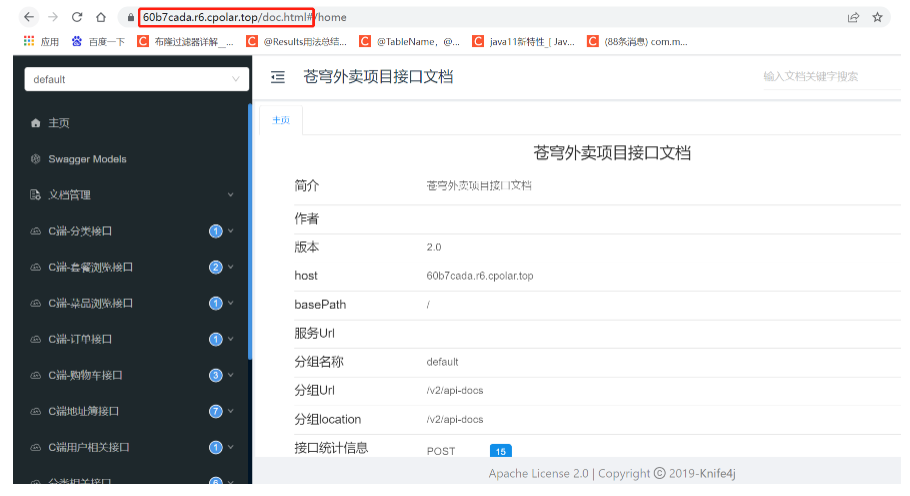This screenshot has height=496, width=910.
Task: Open the 百度一下 bookmark
Action: tap(98, 42)
